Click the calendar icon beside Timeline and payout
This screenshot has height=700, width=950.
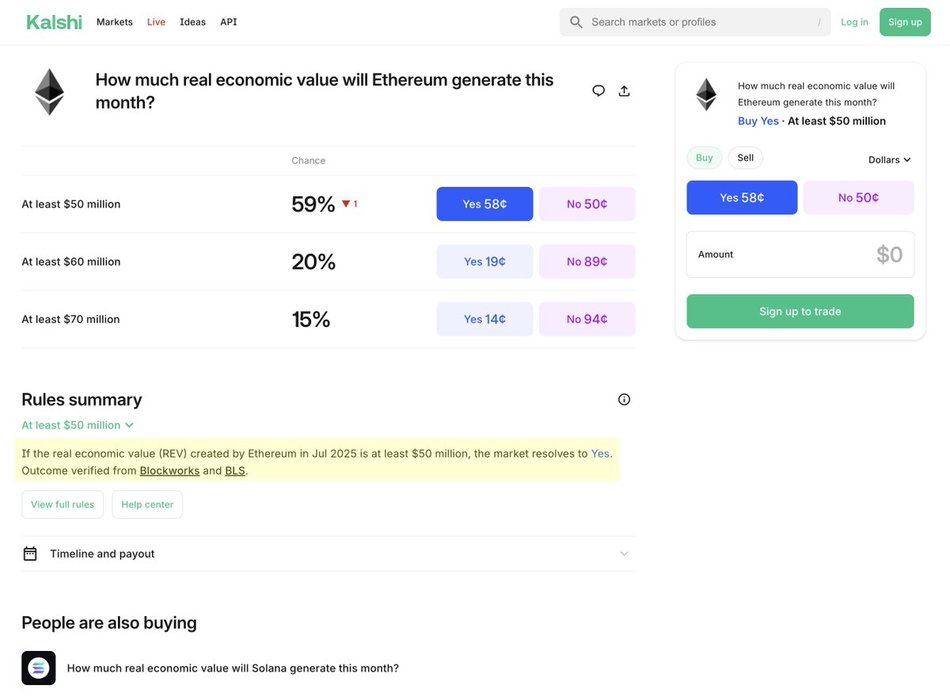[30, 554]
